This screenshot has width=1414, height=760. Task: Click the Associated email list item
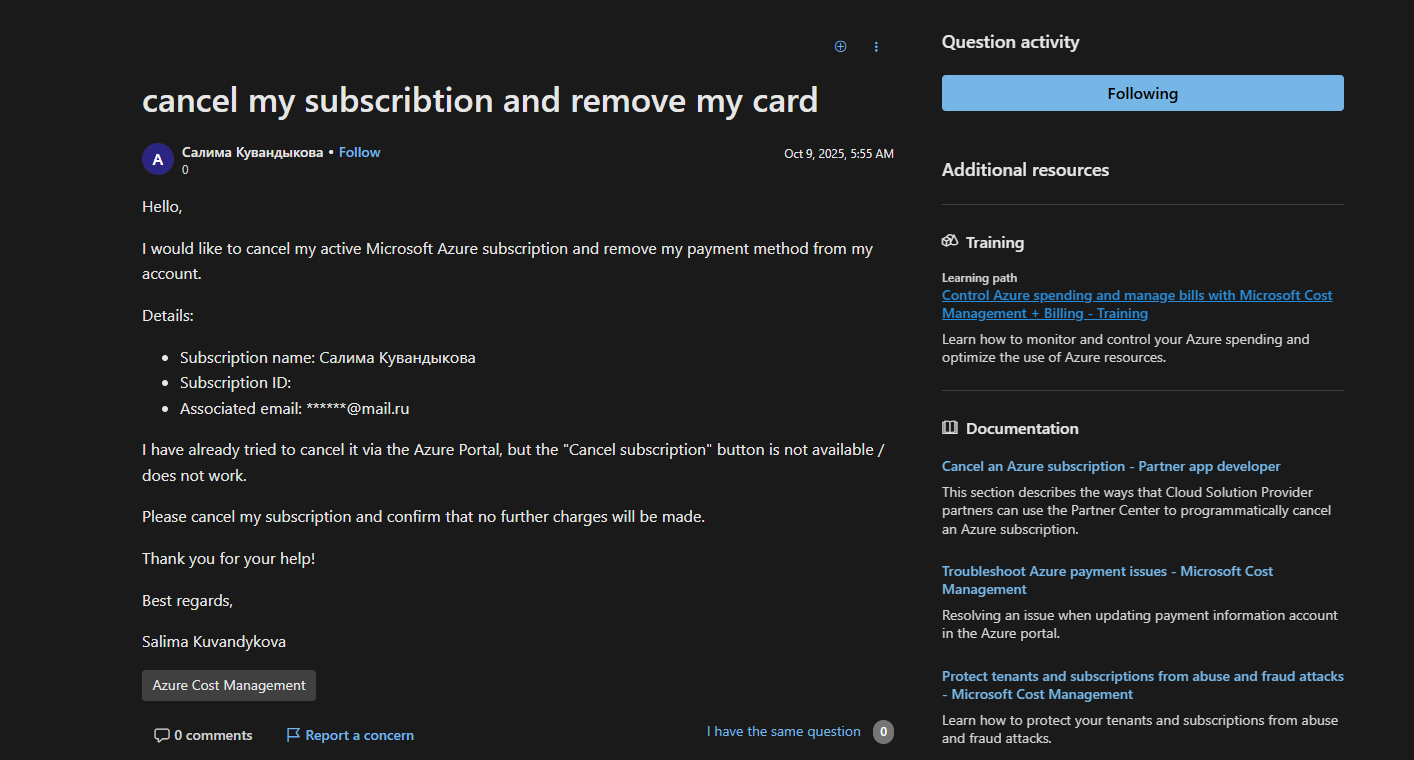click(295, 409)
